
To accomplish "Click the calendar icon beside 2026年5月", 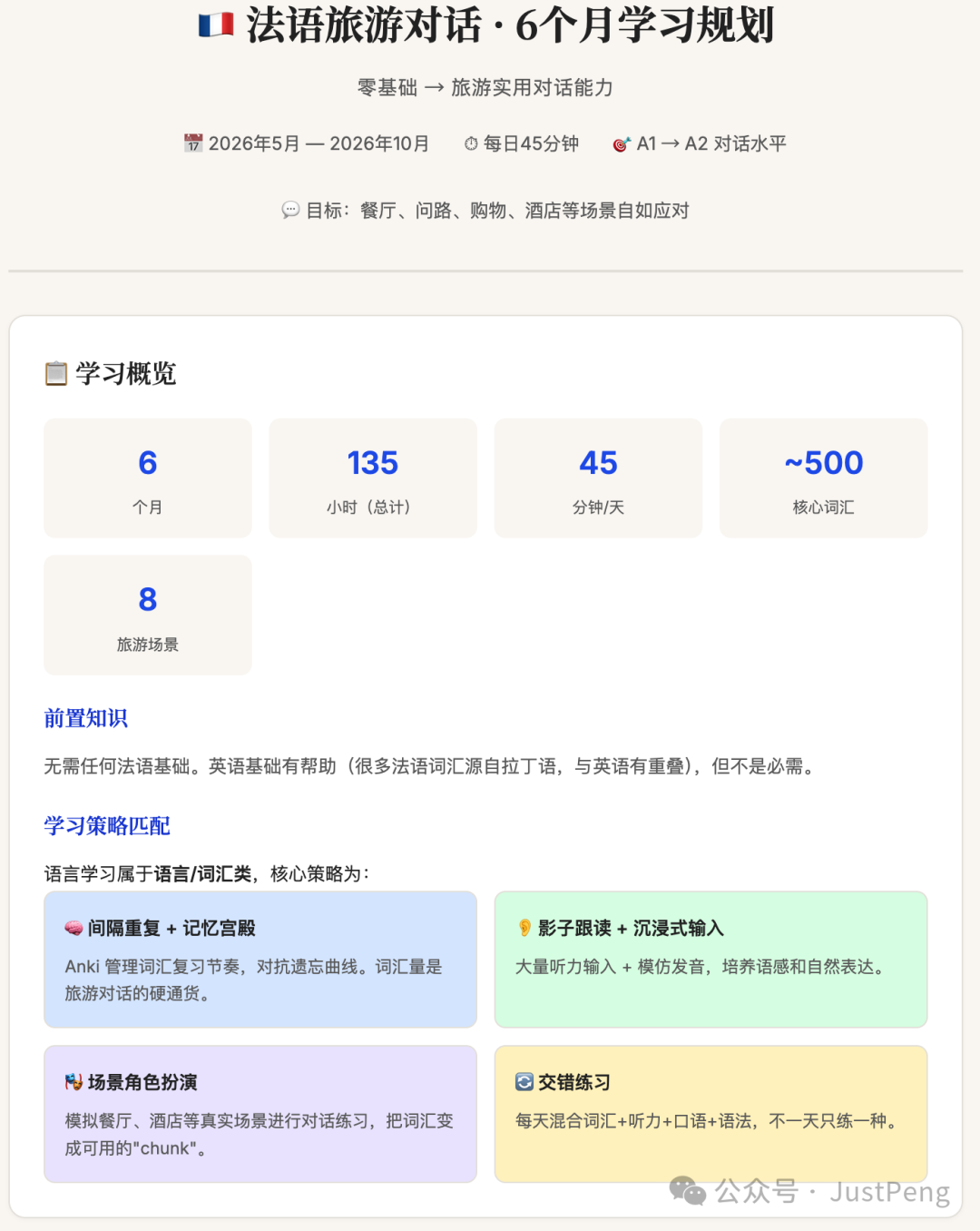I will tap(193, 143).
